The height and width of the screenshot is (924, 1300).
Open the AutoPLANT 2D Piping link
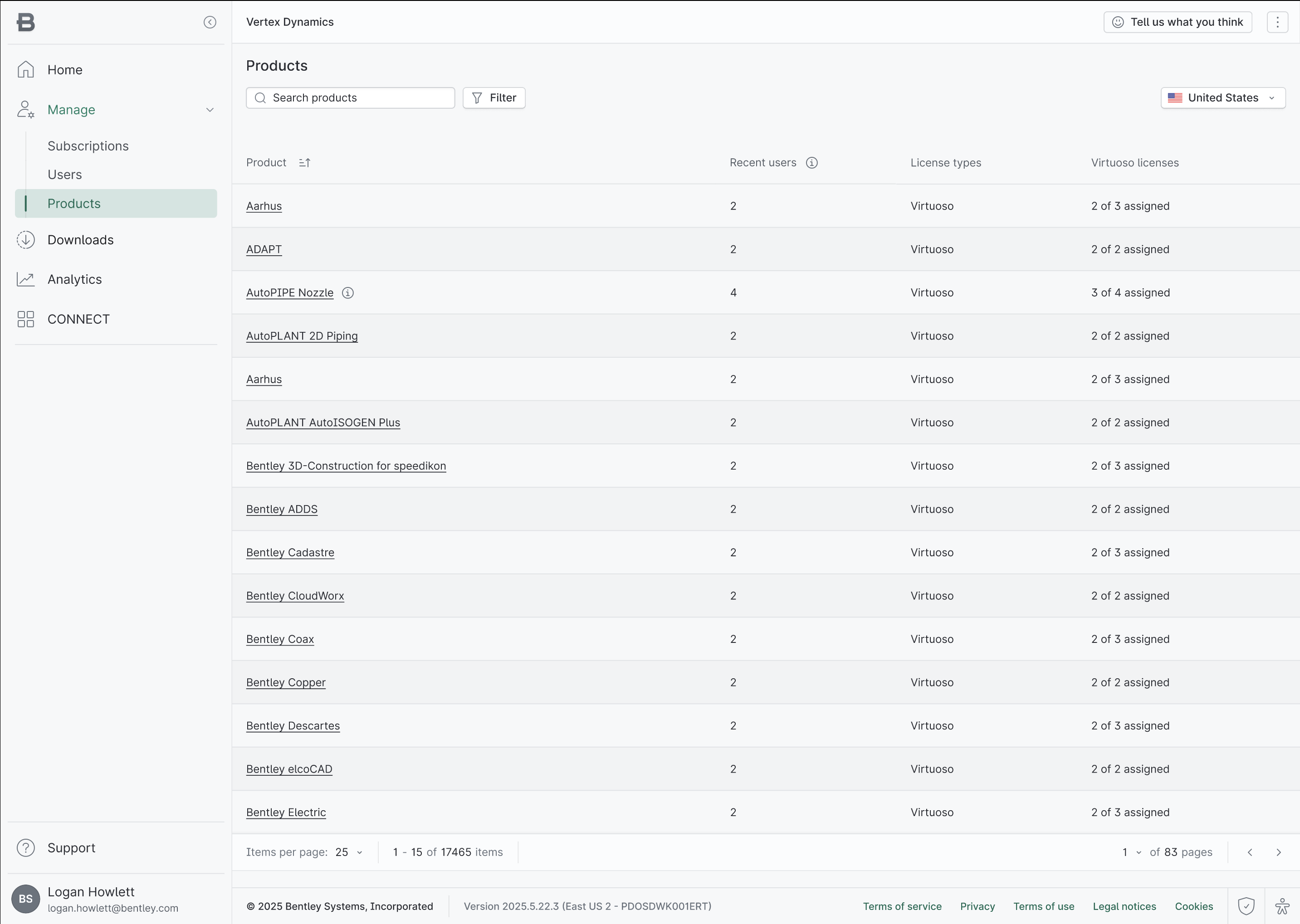(x=302, y=336)
